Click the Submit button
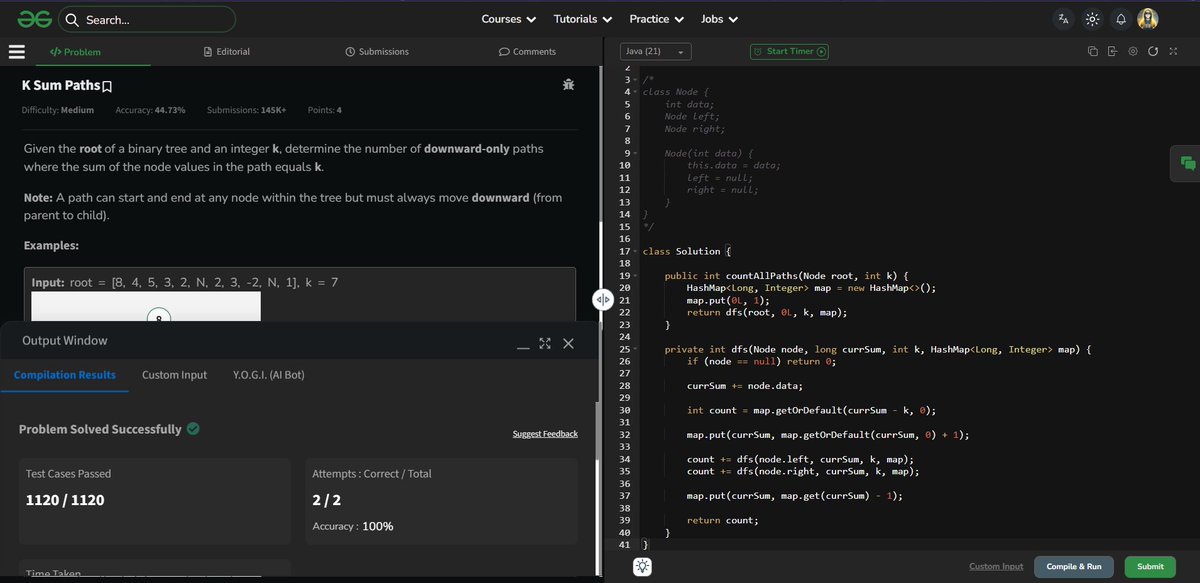This screenshot has width=1200, height=583. (x=1151, y=566)
